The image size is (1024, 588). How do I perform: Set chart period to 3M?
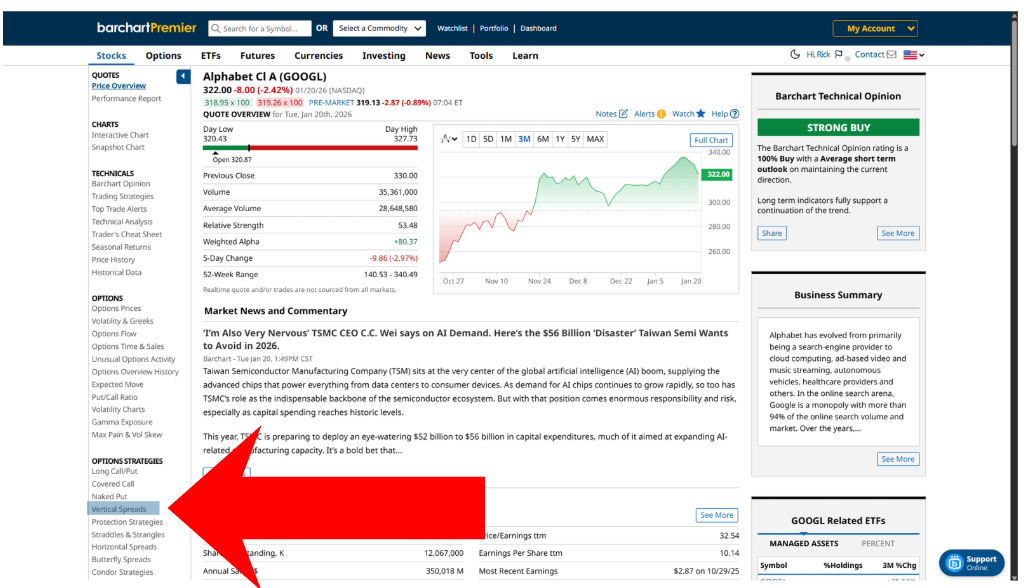524,139
